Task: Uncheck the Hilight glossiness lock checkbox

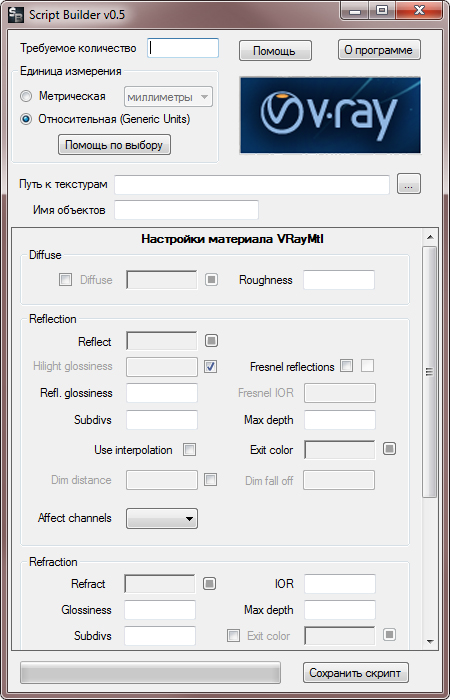Action: tap(211, 367)
